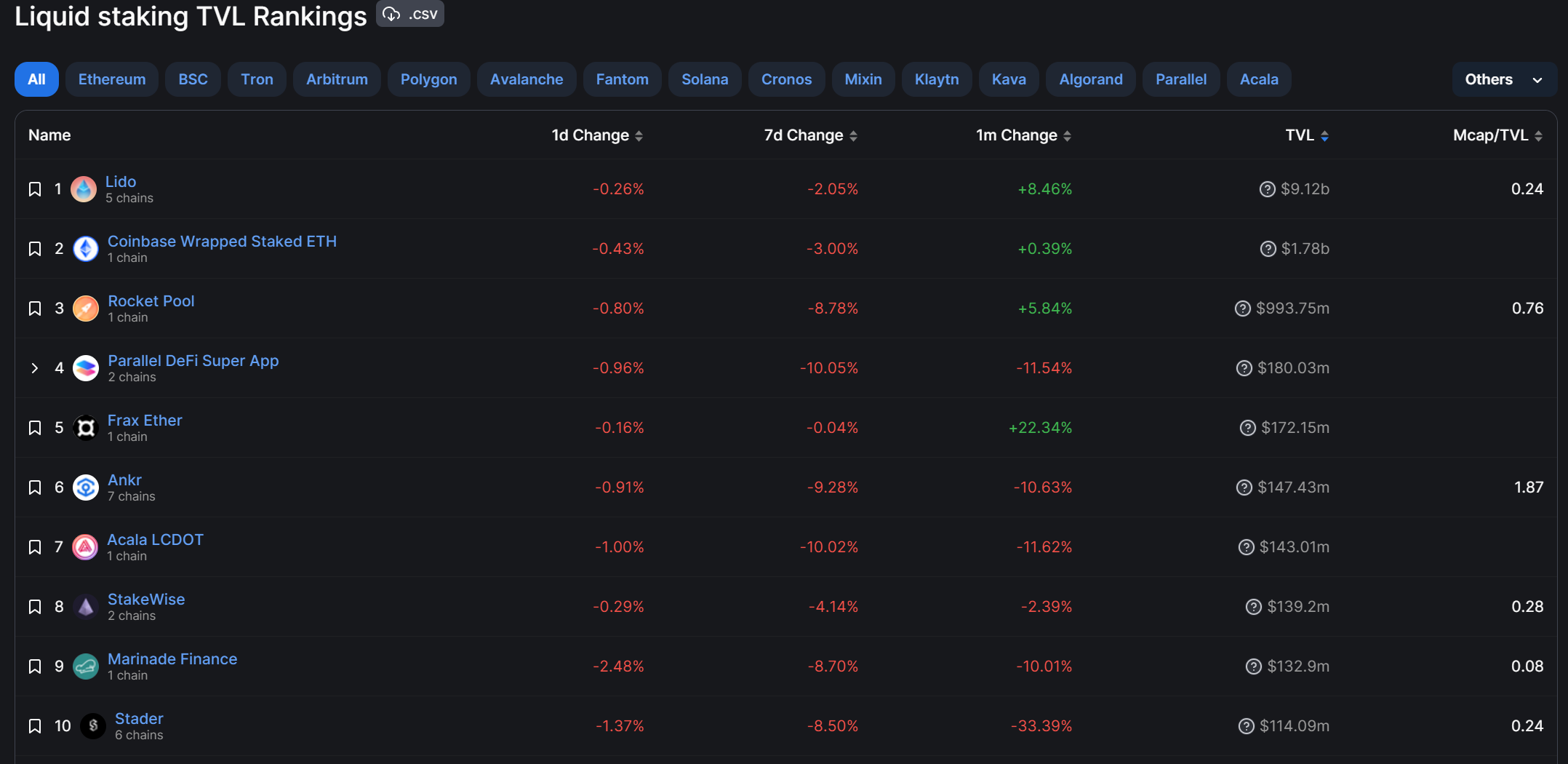Screen dimensions: 1568x764
Task: Sort table by 1m Change
Action: [1023, 135]
